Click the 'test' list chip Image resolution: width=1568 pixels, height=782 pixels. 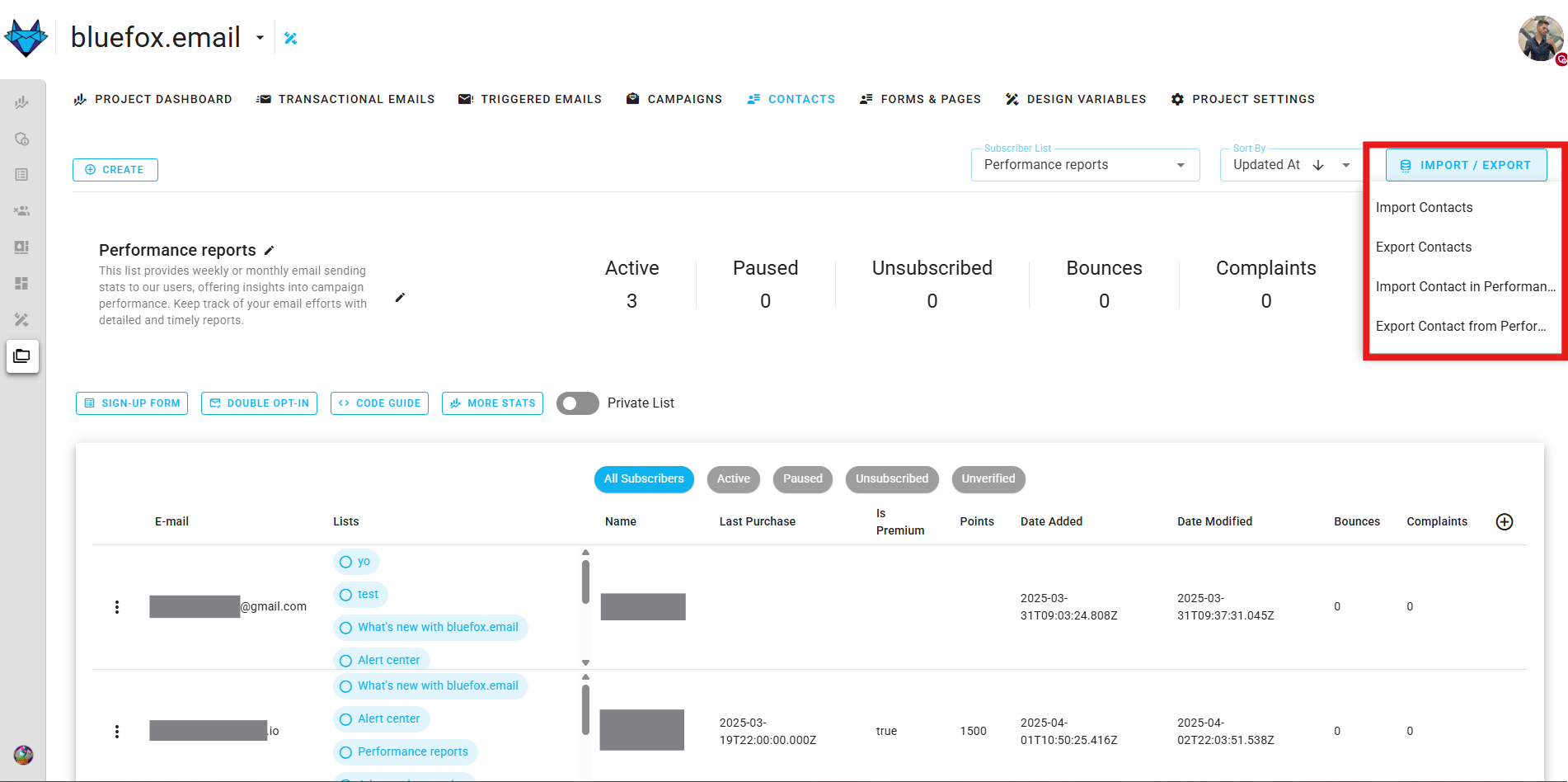pos(360,595)
